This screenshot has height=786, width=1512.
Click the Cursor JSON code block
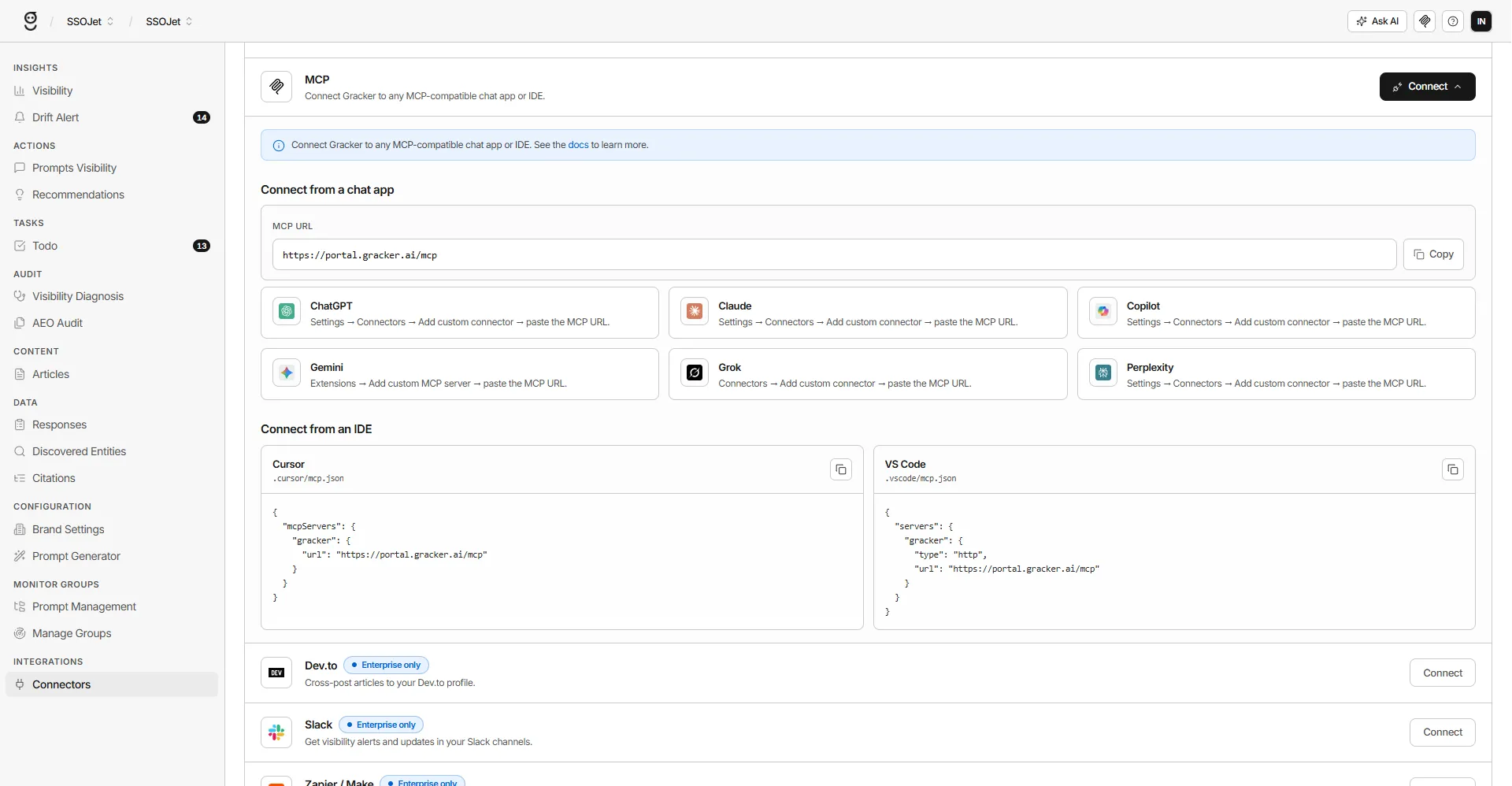[x=562, y=562]
